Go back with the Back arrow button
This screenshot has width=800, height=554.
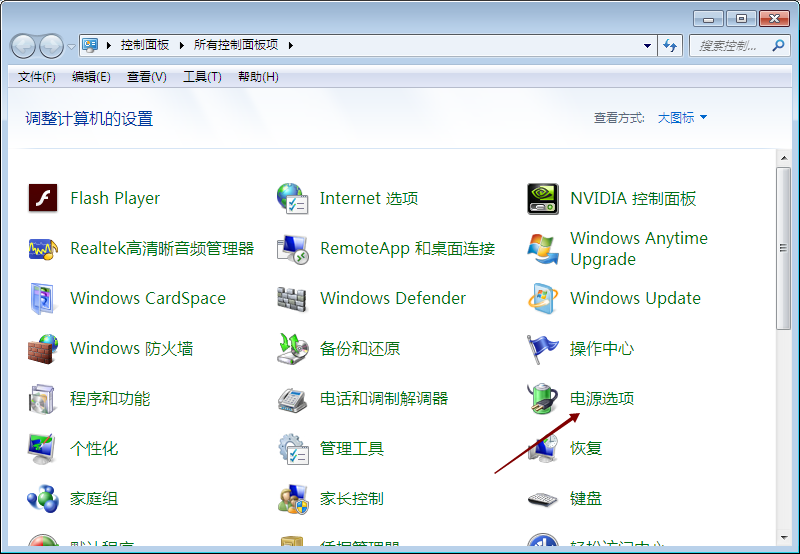point(23,46)
